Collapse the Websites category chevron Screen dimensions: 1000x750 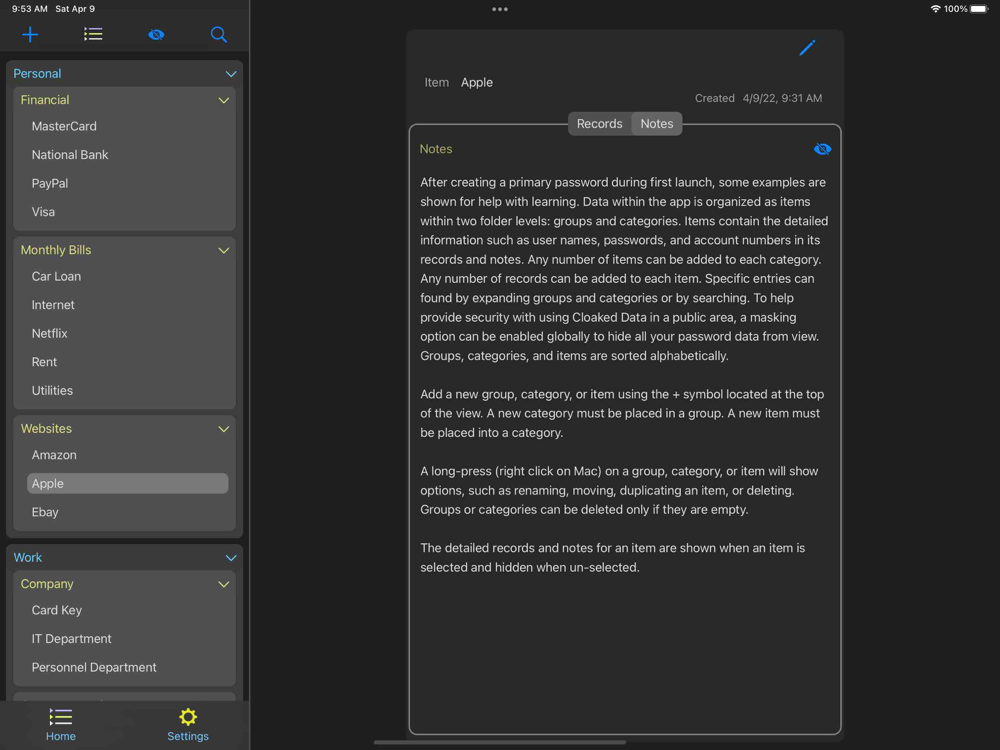(x=224, y=429)
